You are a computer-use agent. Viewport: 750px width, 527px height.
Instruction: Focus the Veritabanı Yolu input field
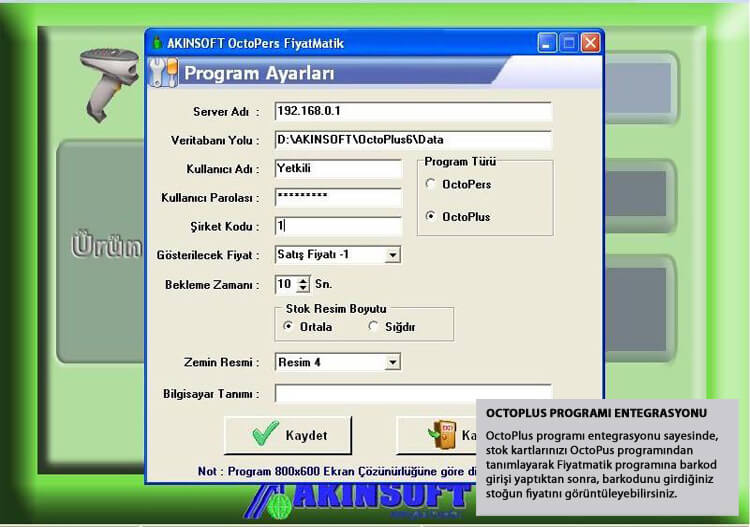pos(412,140)
